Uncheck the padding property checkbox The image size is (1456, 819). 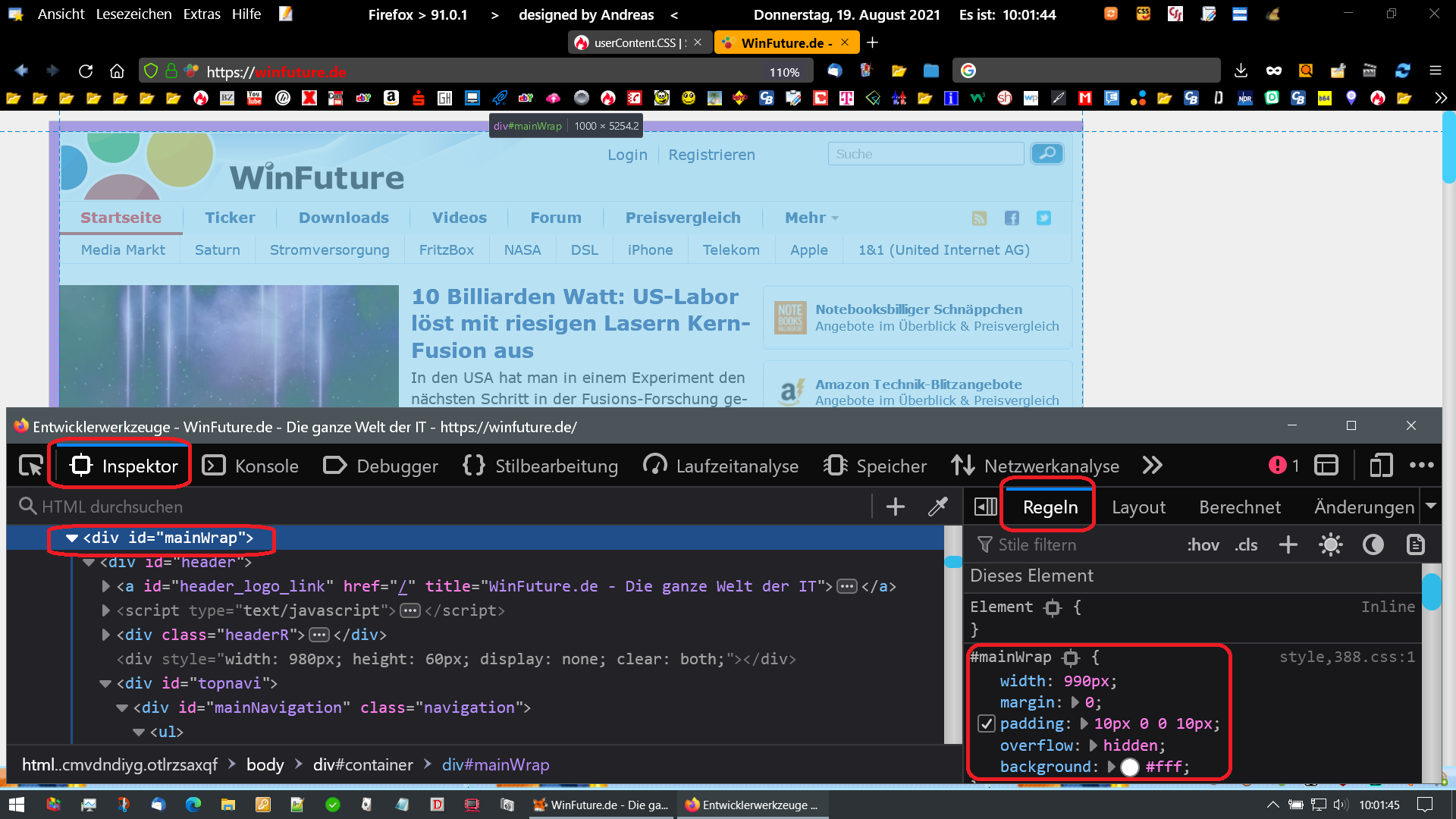[x=986, y=723]
